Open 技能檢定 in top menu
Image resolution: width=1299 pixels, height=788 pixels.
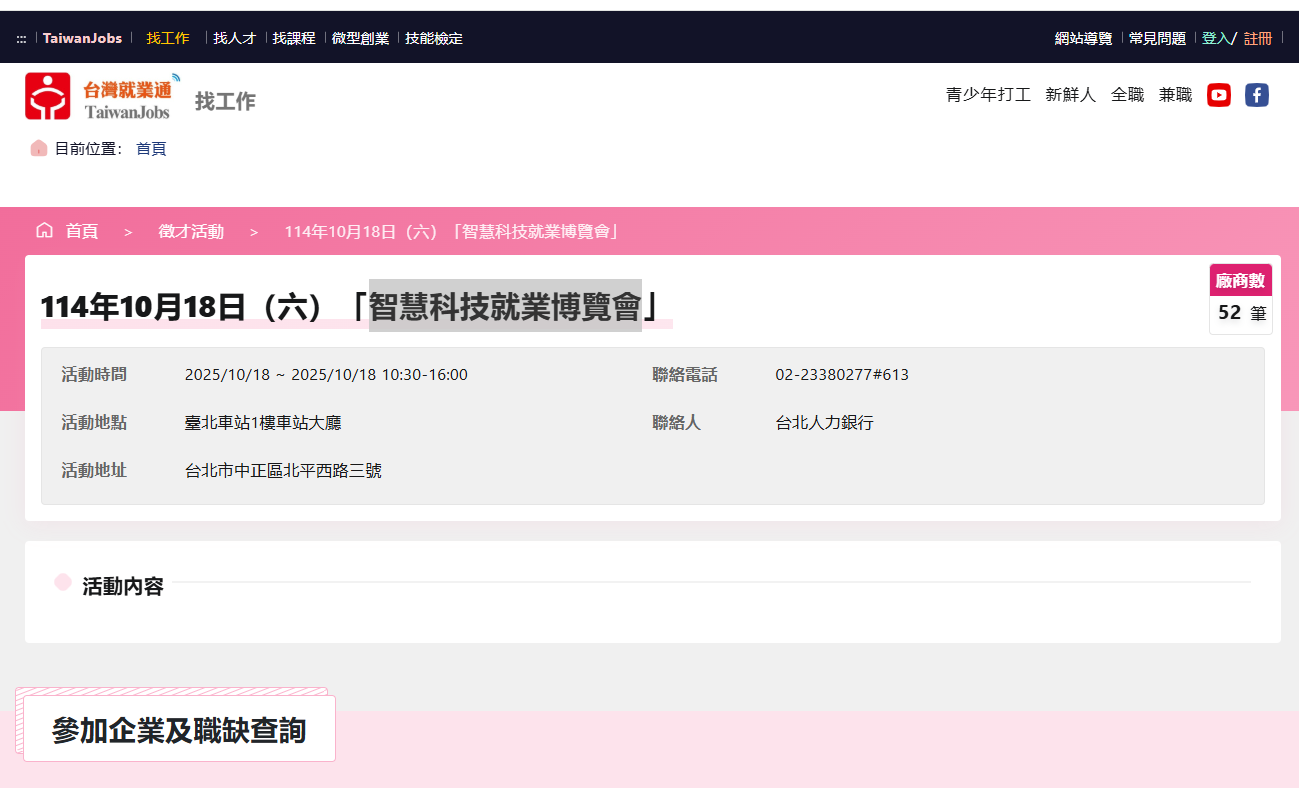tap(434, 38)
